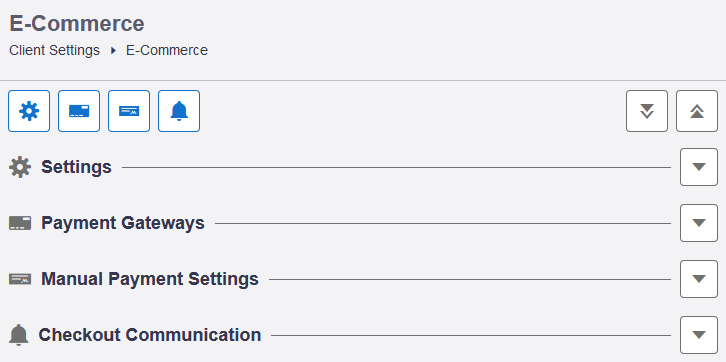This screenshot has height=362, width=726.
Task: Click the Settings section heading
Action: pos(76,167)
